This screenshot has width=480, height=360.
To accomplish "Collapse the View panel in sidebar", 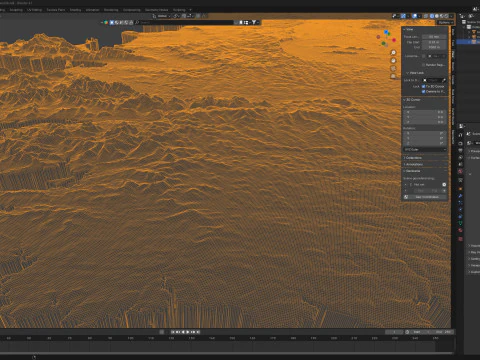I will click(409, 29).
